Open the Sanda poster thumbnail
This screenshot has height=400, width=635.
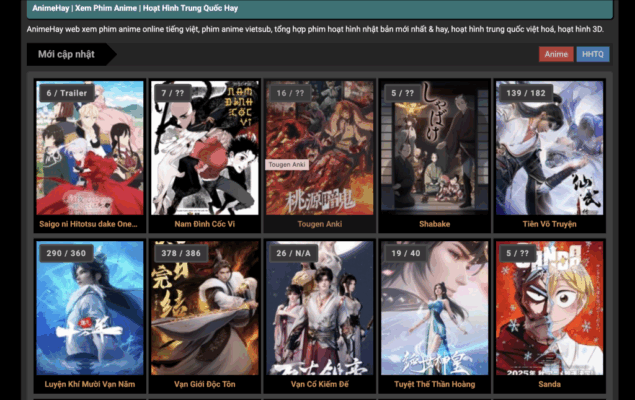click(549, 310)
